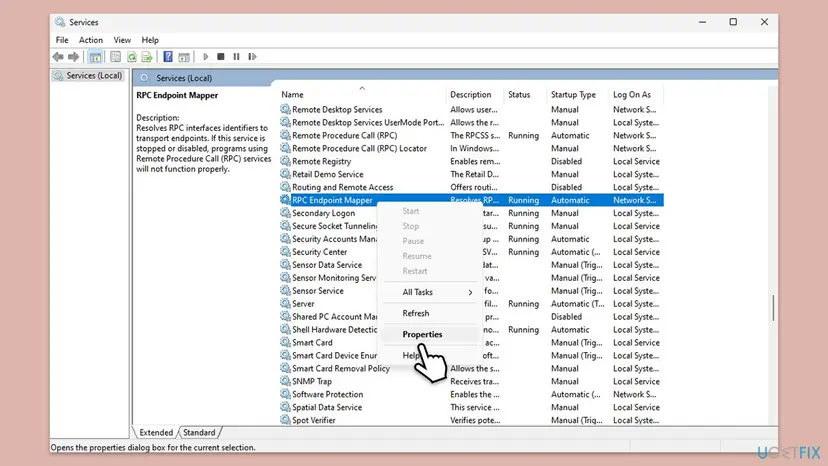Viewport: 828px width, 466px height.
Task: Click the Export List toolbar icon
Action: (147, 57)
